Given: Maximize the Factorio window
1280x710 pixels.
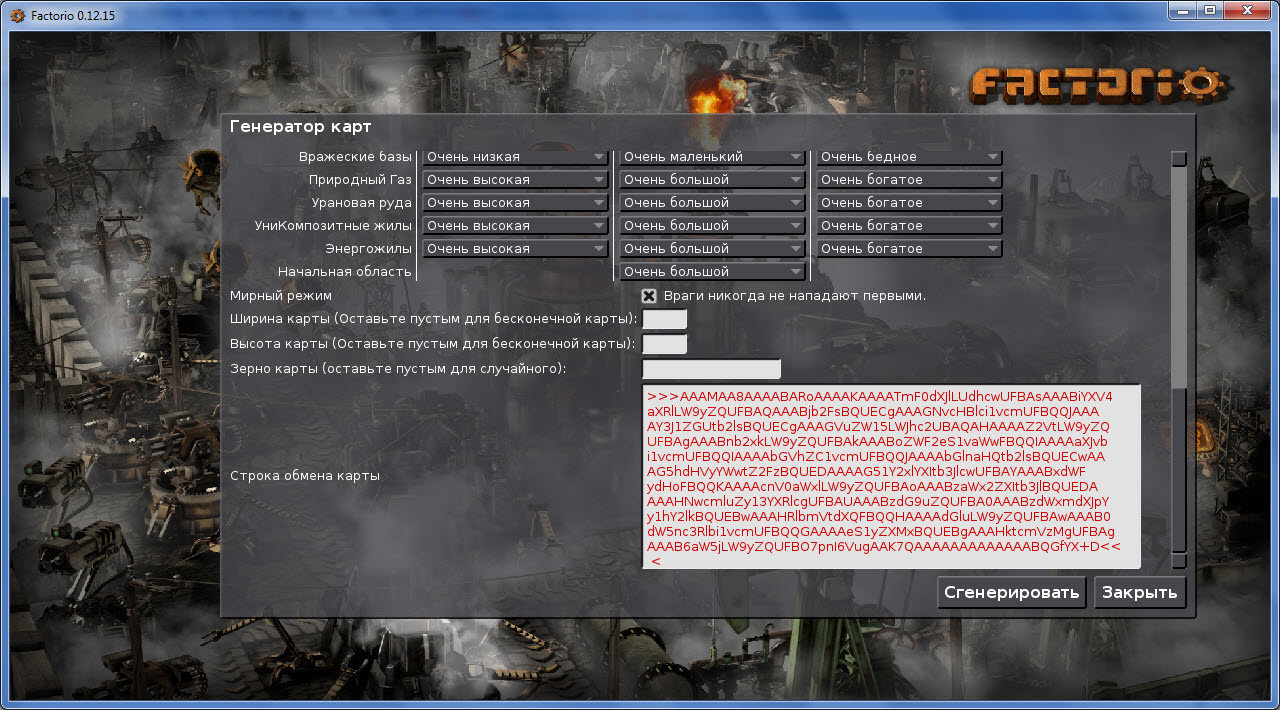Looking at the screenshot, I should pyautogui.click(x=1210, y=10).
